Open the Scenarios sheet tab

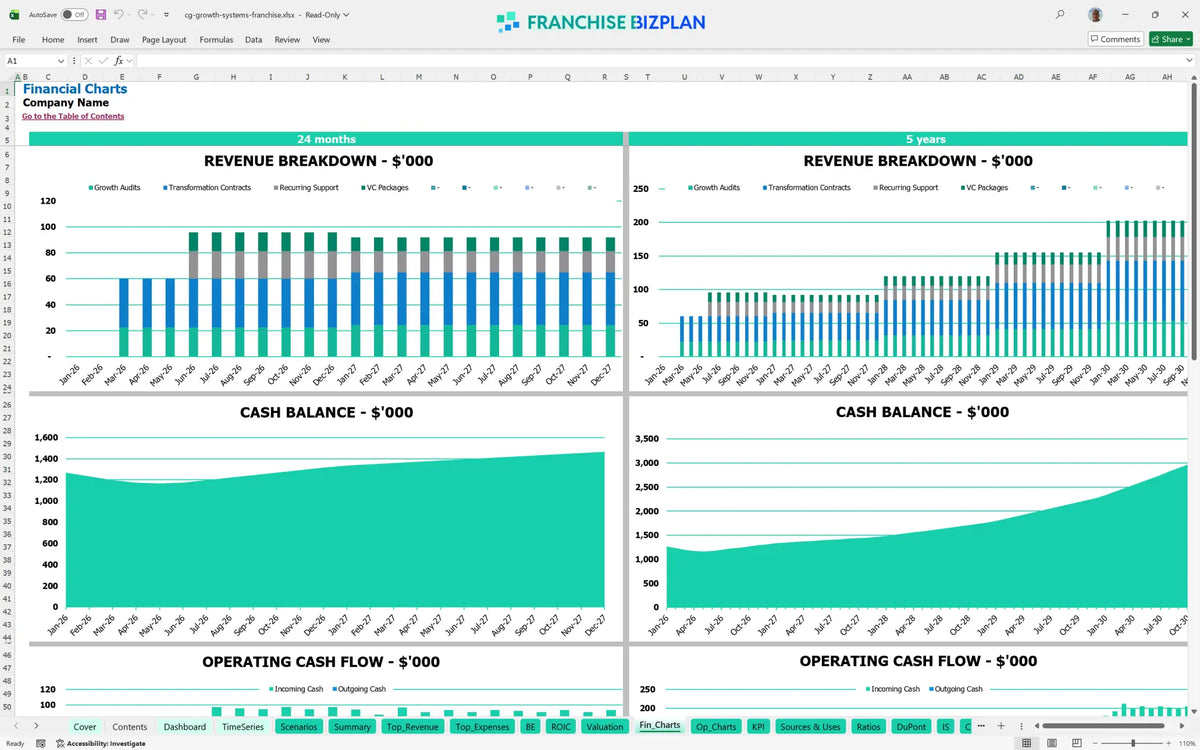tap(299, 727)
